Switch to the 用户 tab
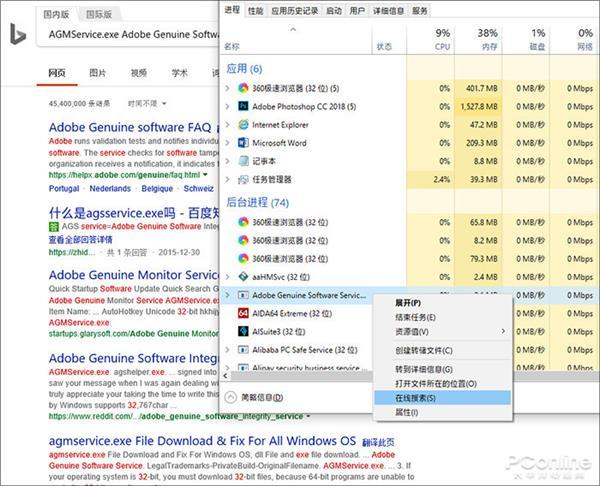This screenshot has height=486, width=600. [x=357, y=11]
